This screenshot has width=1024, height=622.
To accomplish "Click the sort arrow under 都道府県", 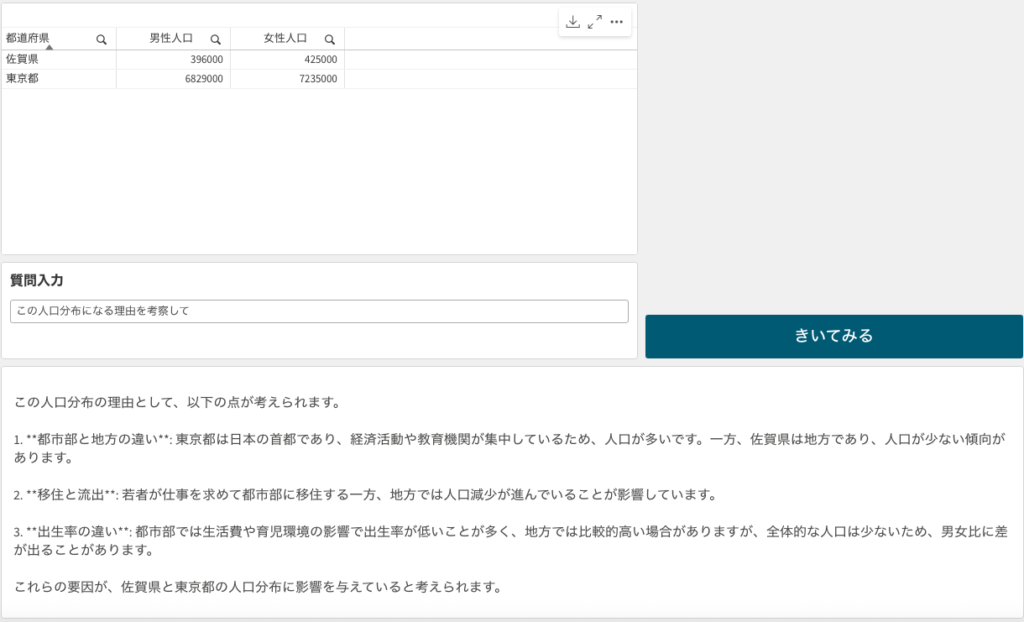I will 46,47.
